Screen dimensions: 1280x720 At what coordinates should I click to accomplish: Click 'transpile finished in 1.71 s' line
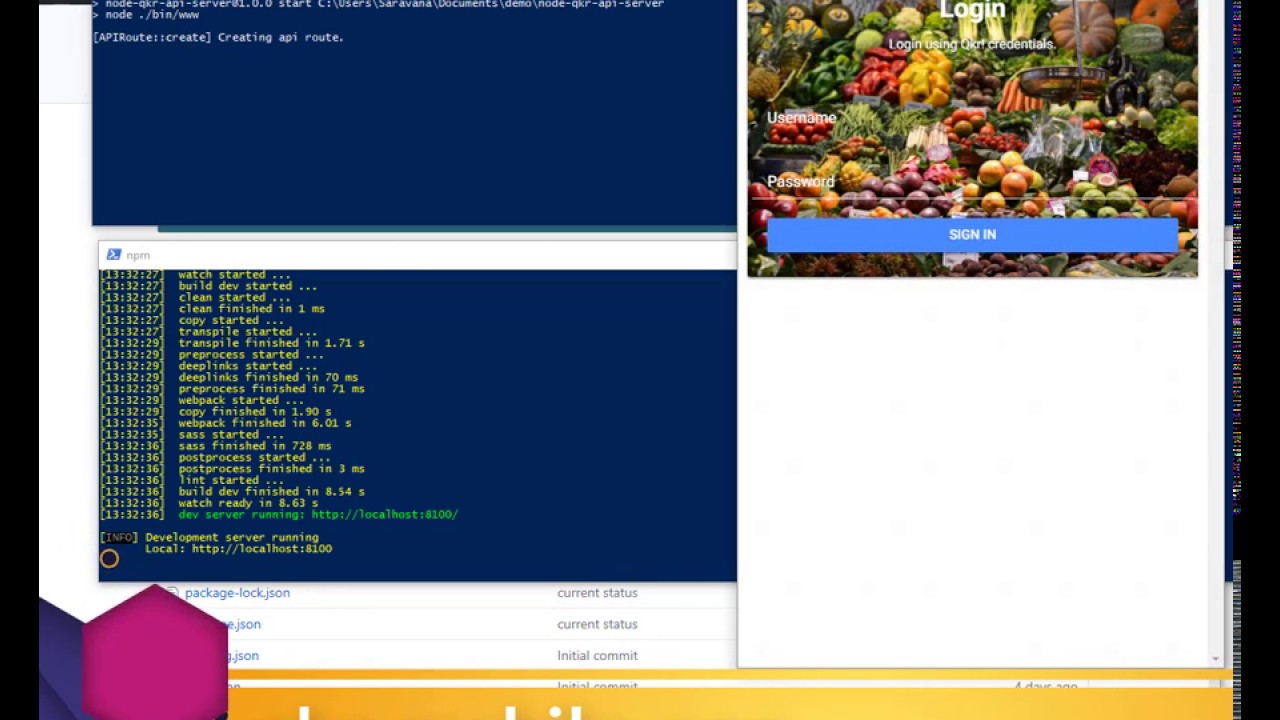point(271,343)
